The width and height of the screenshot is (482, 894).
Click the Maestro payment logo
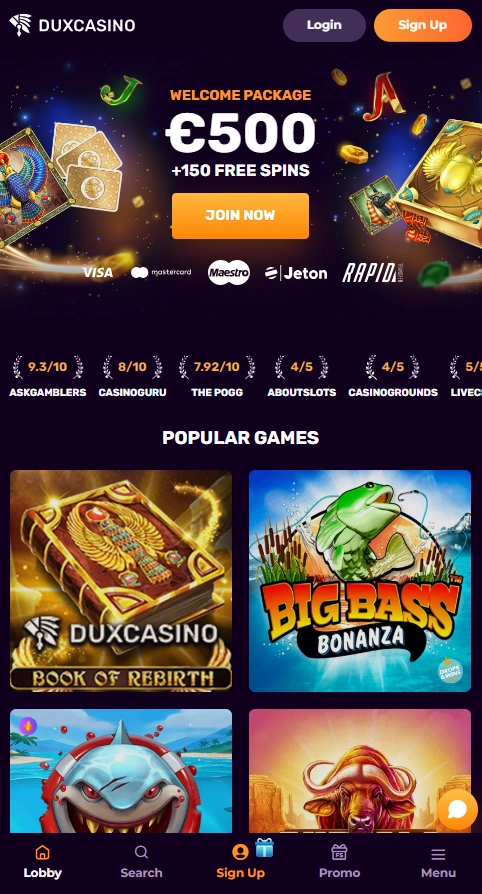[229, 273]
